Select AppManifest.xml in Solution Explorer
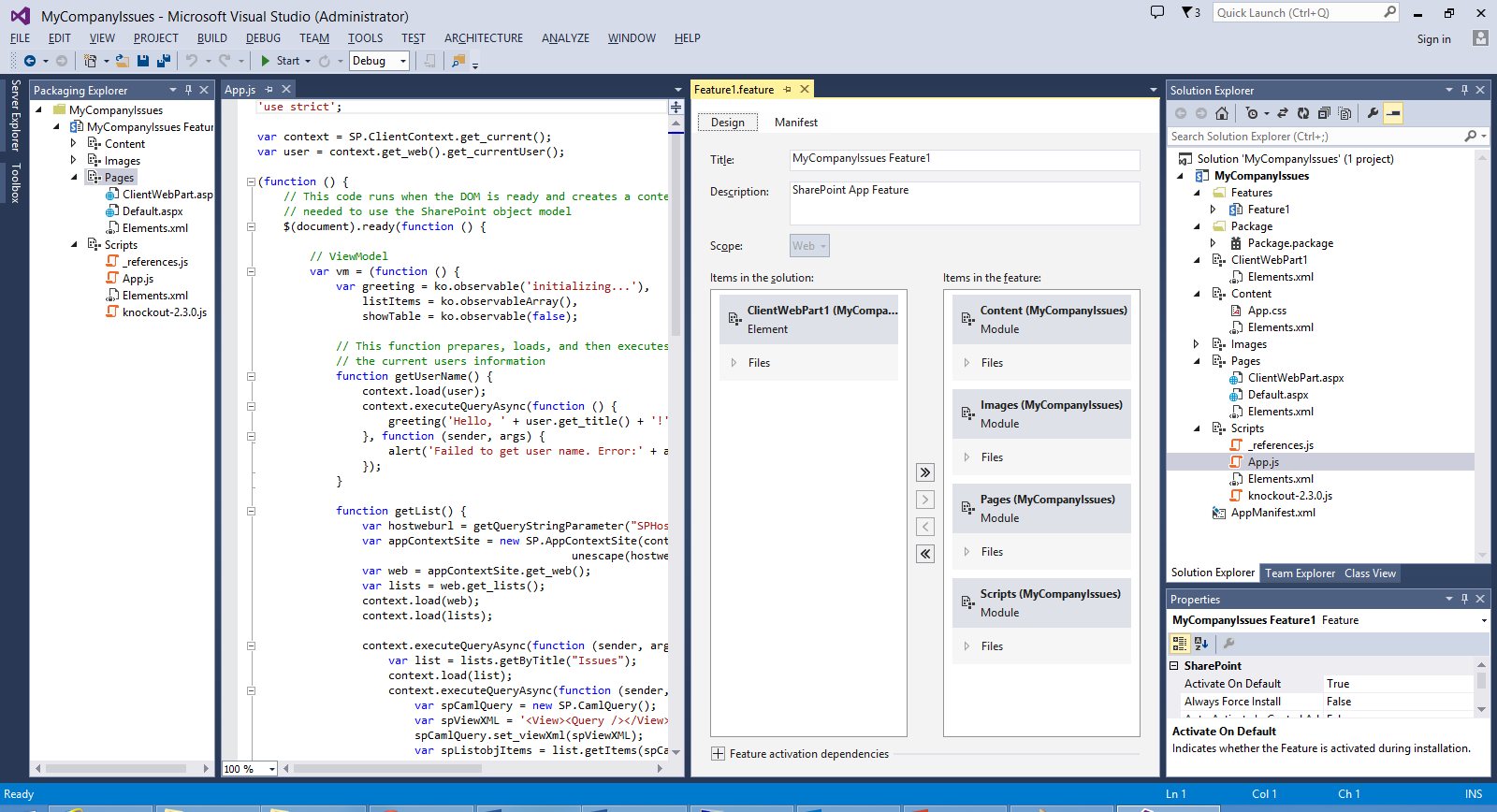 tap(1272, 513)
